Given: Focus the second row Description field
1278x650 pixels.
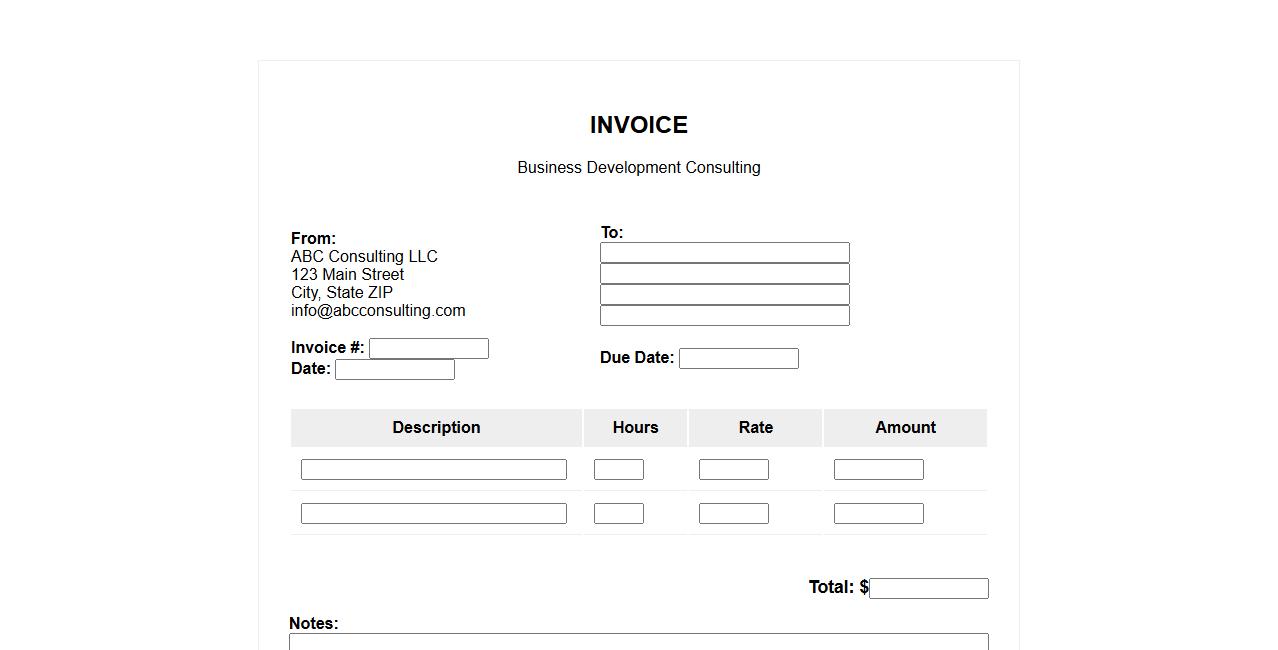Looking at the screenshot, I should 433,514.
